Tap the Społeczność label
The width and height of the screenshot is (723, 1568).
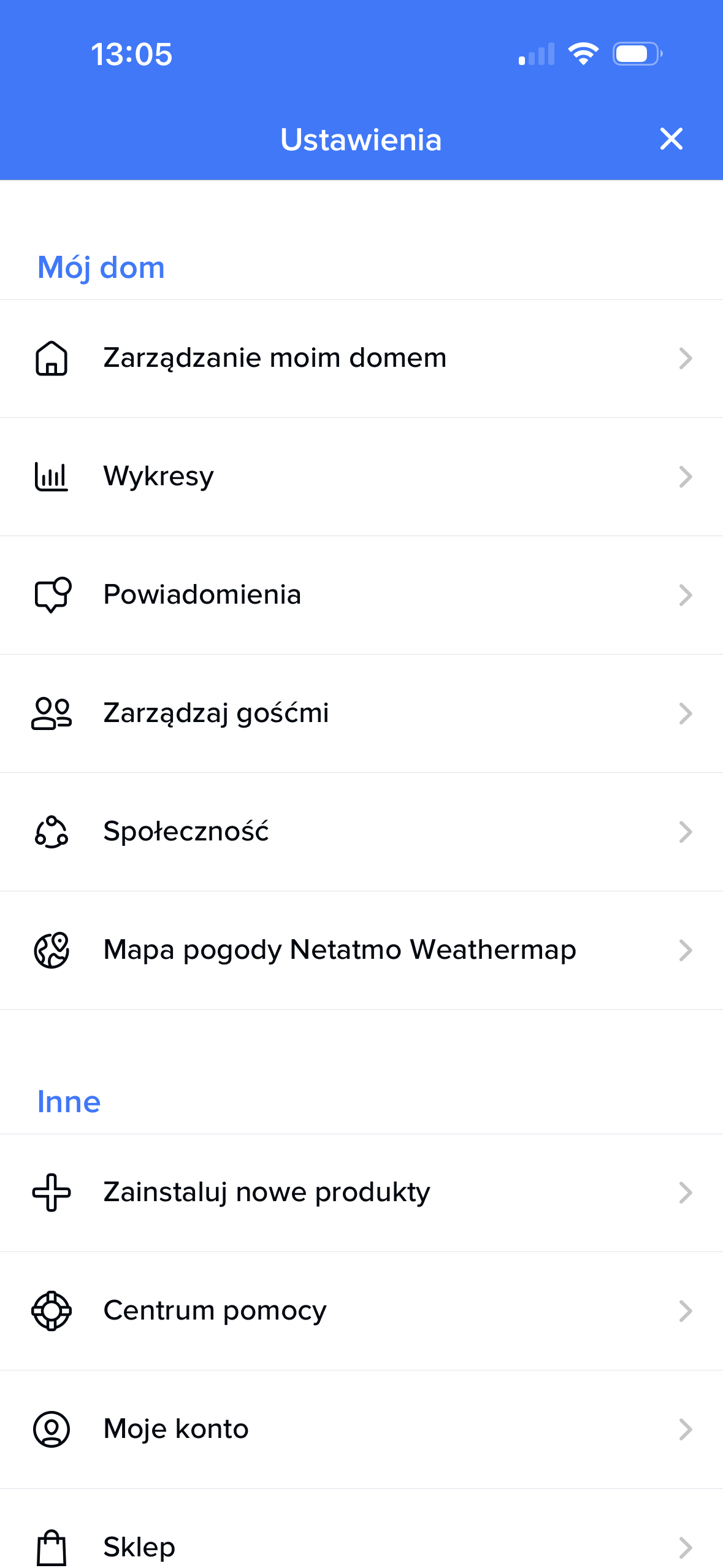pos(186,832)
